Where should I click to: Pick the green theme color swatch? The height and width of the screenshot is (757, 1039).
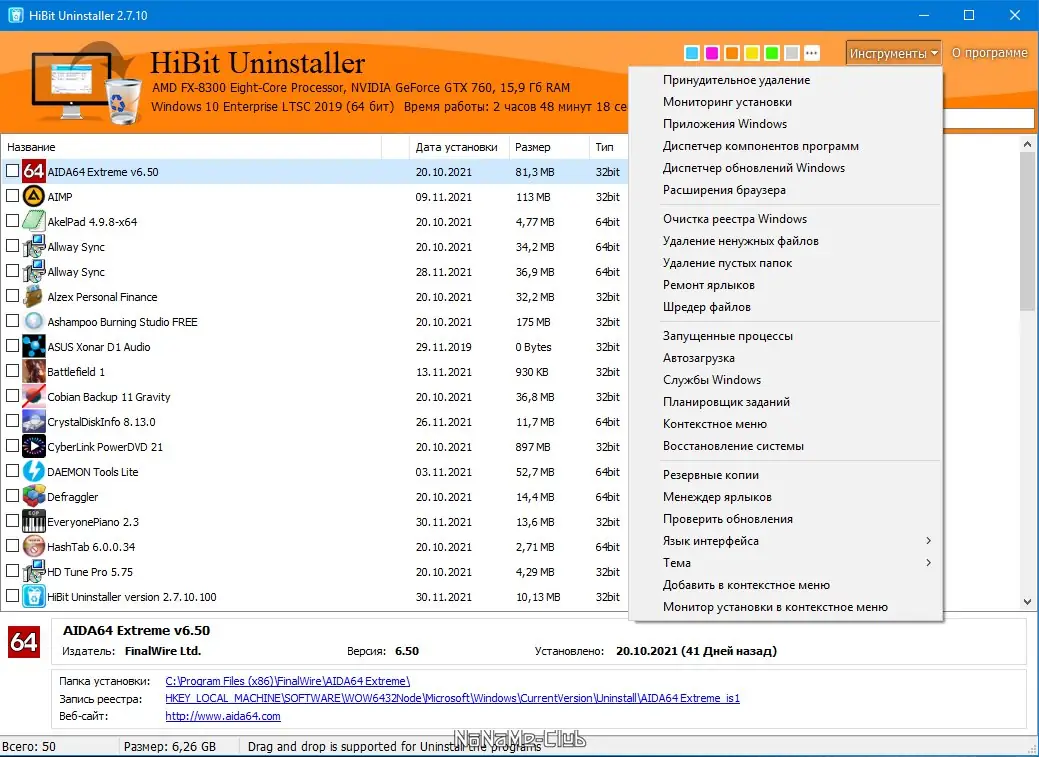(x=771, y=53)
